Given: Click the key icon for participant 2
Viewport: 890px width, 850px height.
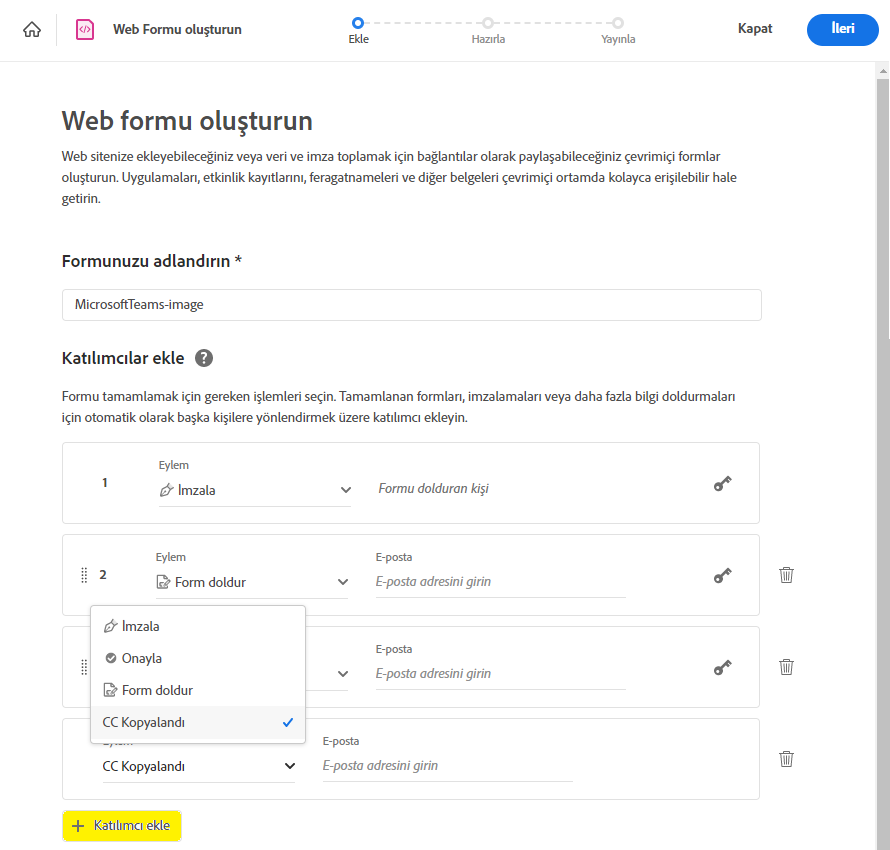Looking at the screenshot, I should [722, 576].
